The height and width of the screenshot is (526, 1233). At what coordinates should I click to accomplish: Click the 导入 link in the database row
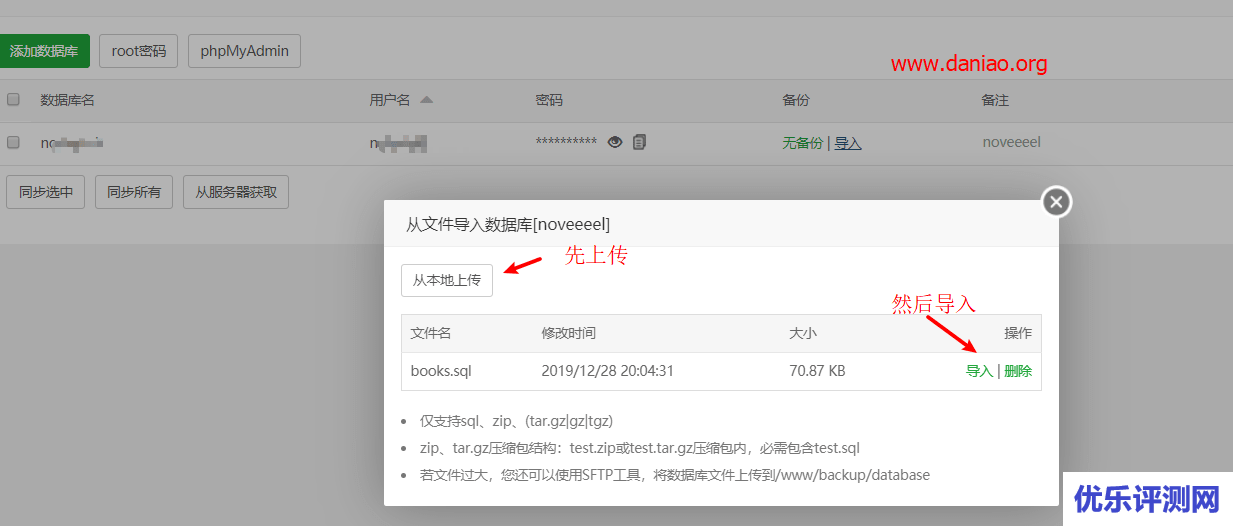coord(848,143)
